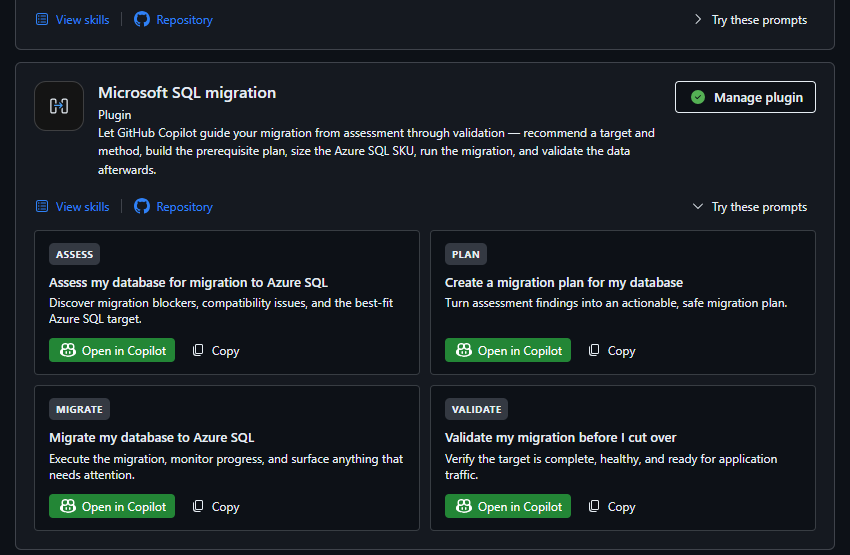Click Copilot icon in Assess card button
Viewport: 850px width, 555px height.
coord(68,350)
